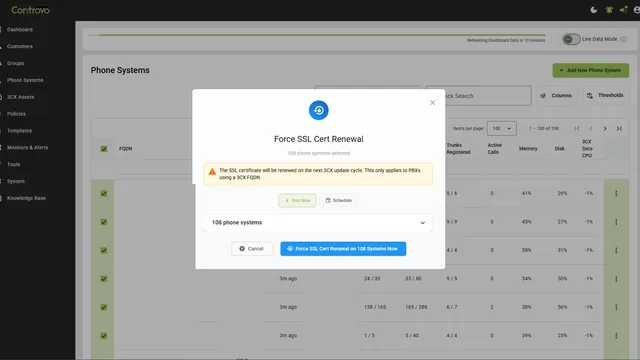640x360 pixels.
Task: Open the Thresholds settings
Action: coord(606,96)
